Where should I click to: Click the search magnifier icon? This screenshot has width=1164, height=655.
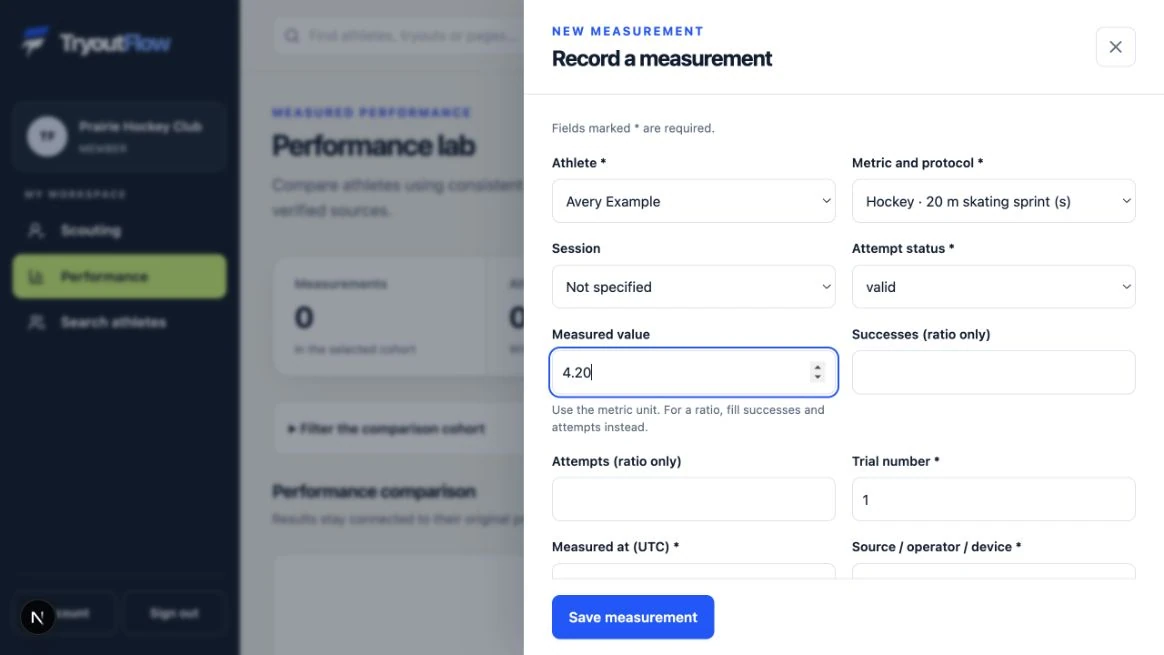[x=292, y=36]
